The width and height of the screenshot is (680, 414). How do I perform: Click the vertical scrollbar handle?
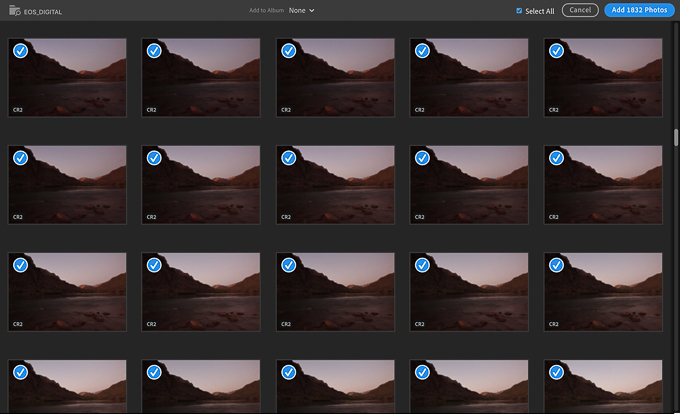[676, 137]
